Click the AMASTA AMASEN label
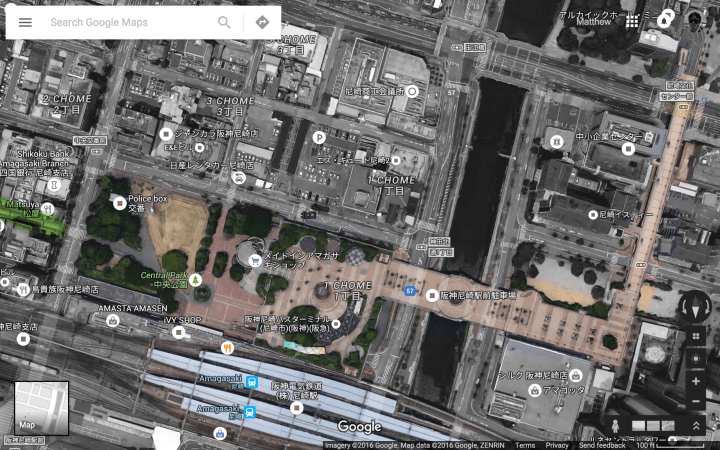720x450 pixels. [133, 308]
